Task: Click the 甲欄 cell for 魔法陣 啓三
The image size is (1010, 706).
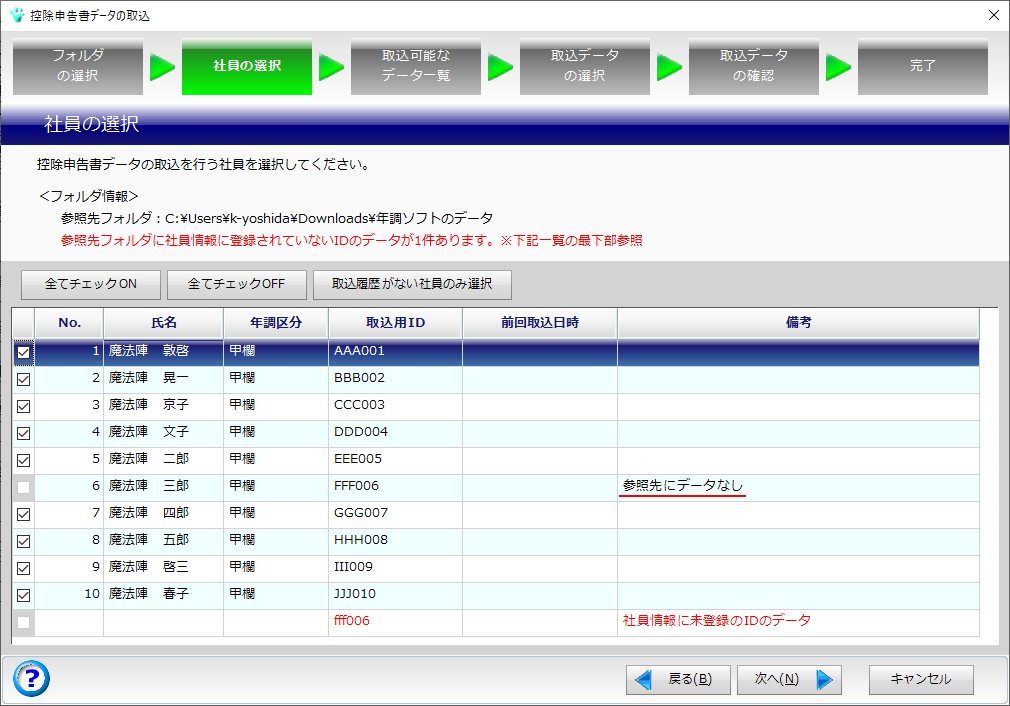Action: point(276,568)
